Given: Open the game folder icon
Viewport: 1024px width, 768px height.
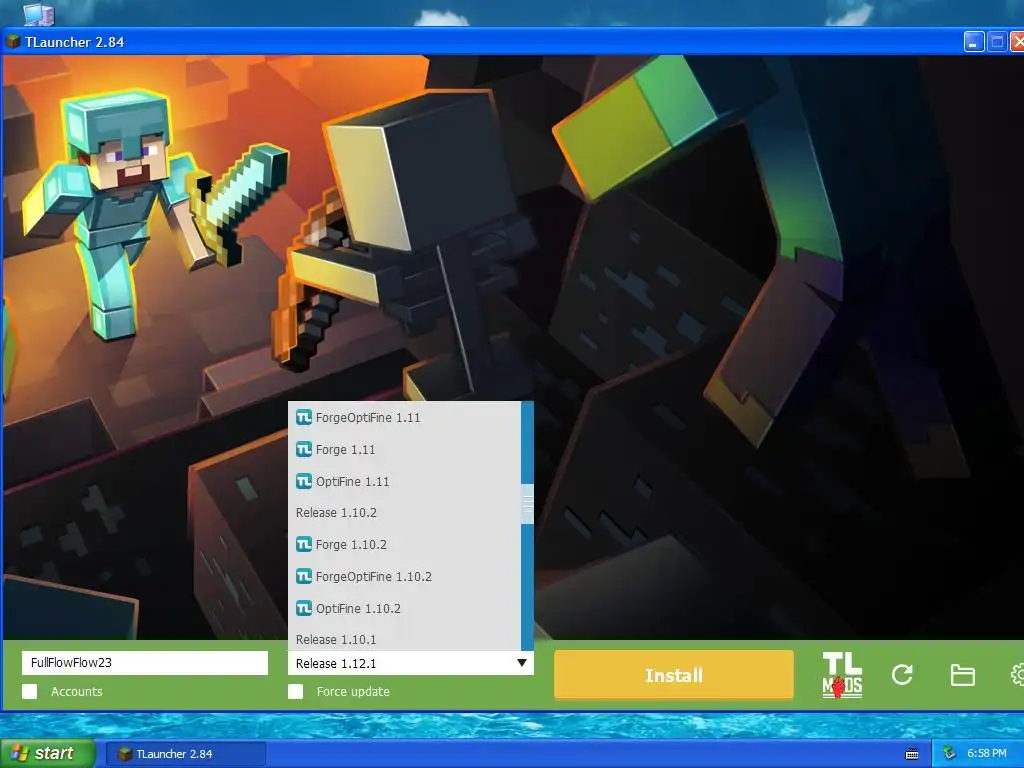Looking at the screenshot, I should click(962, 675).
